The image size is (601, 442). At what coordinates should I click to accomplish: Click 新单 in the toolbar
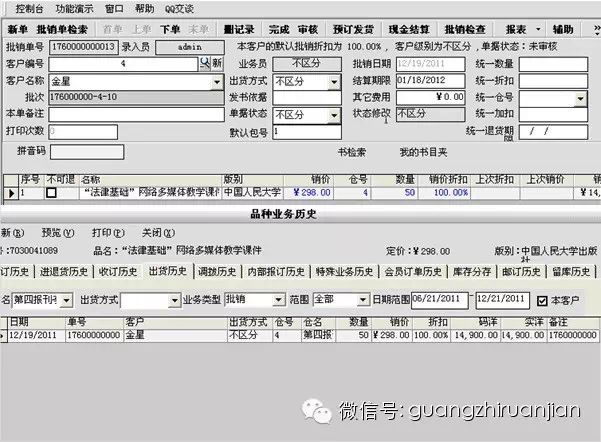17,30
